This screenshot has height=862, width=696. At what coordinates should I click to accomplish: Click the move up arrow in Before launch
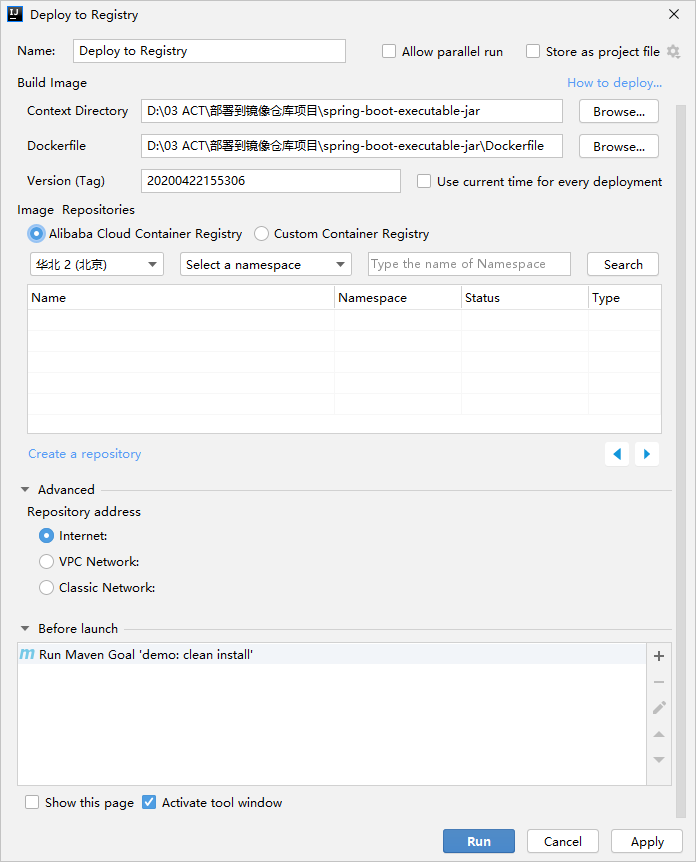(659, 734)
